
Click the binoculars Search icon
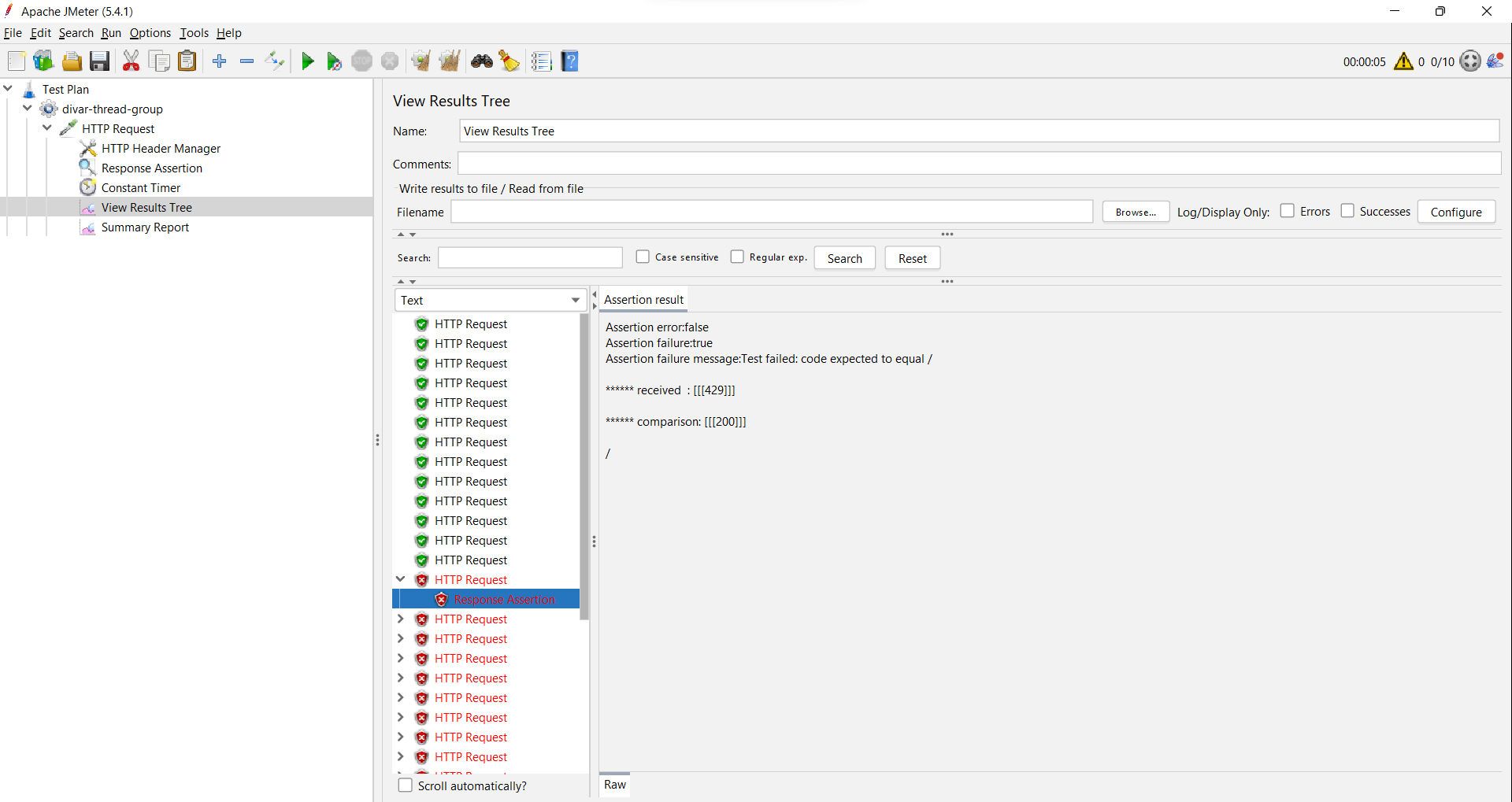click(x=482, y=61)
